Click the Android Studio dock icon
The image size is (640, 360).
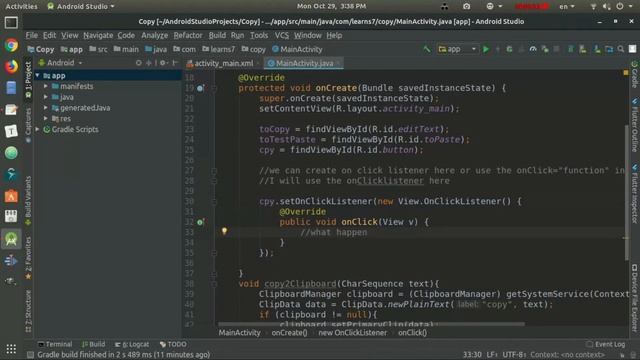click(x=11, y=239)
